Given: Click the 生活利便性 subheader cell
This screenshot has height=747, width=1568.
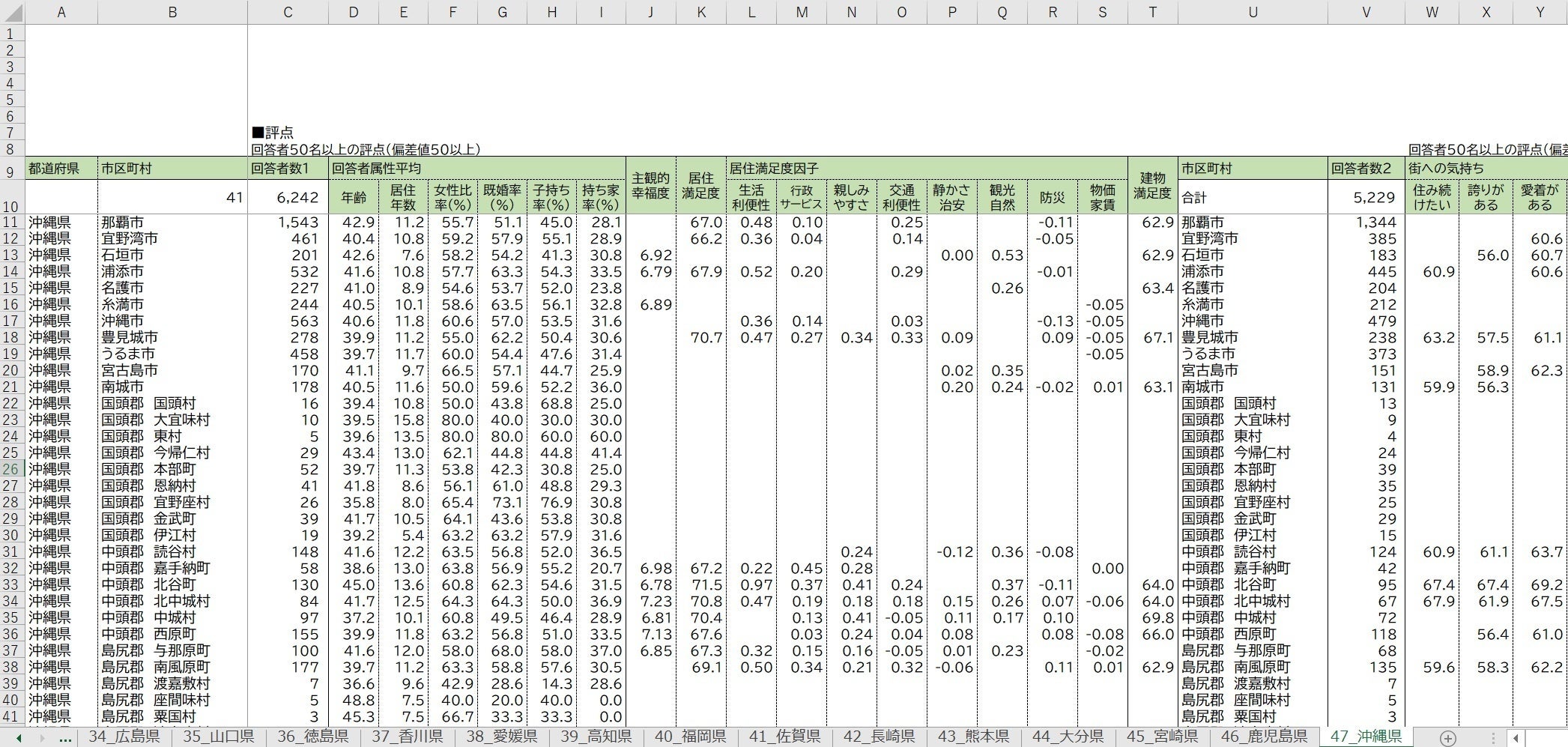Looking at the screenshot, I should coord(751,197).
